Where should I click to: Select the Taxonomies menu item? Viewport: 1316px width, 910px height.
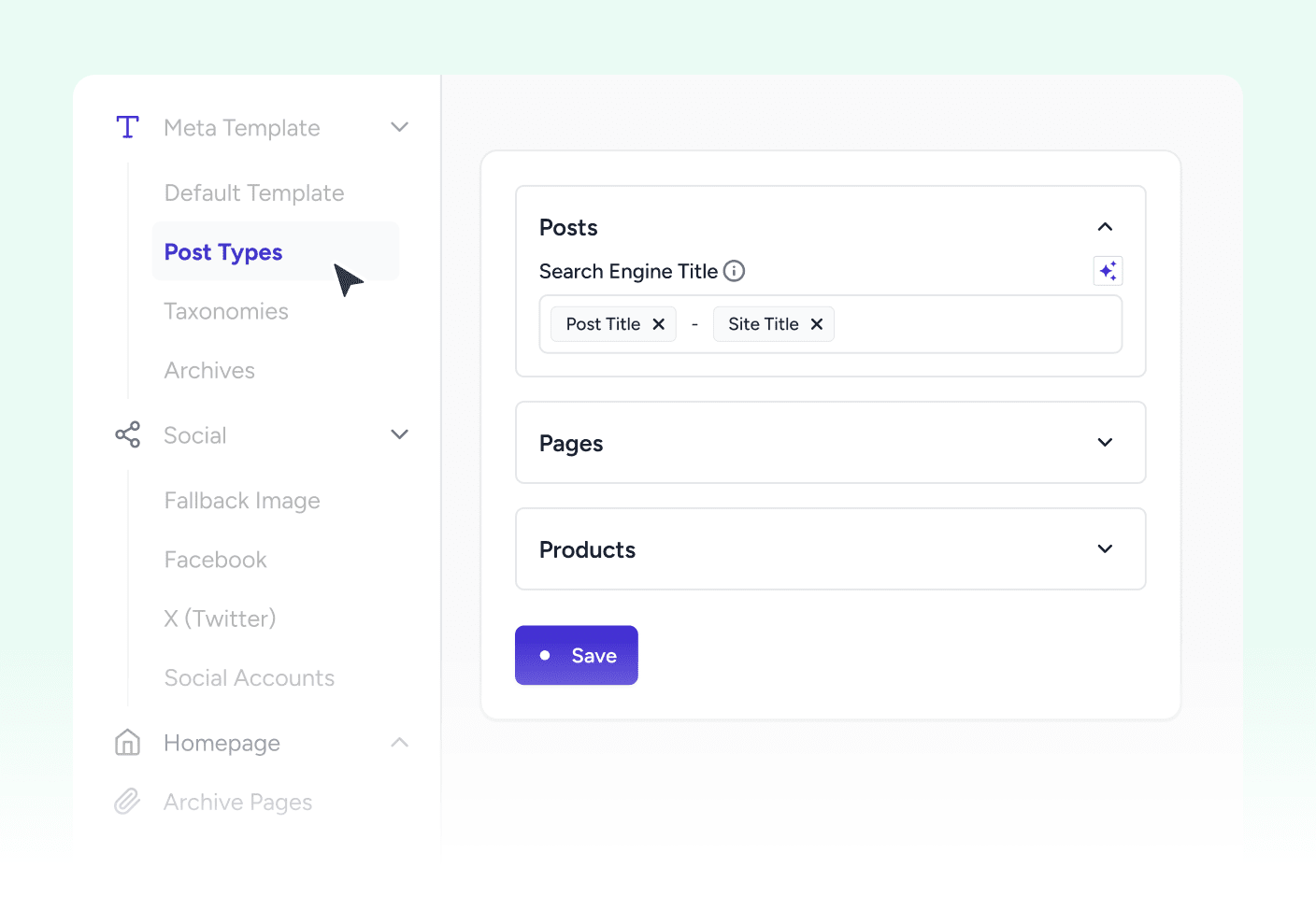(226, 311)
